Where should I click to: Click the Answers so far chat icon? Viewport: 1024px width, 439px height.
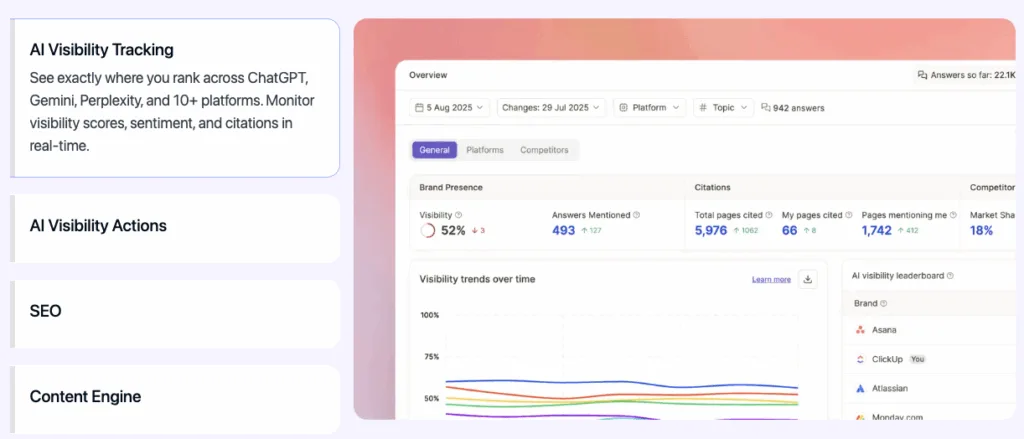click(922, 75)
